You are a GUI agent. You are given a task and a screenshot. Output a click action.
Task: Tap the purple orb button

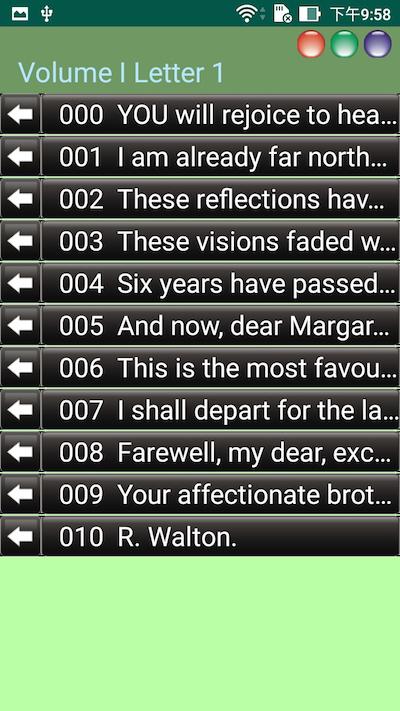(378, 44)
